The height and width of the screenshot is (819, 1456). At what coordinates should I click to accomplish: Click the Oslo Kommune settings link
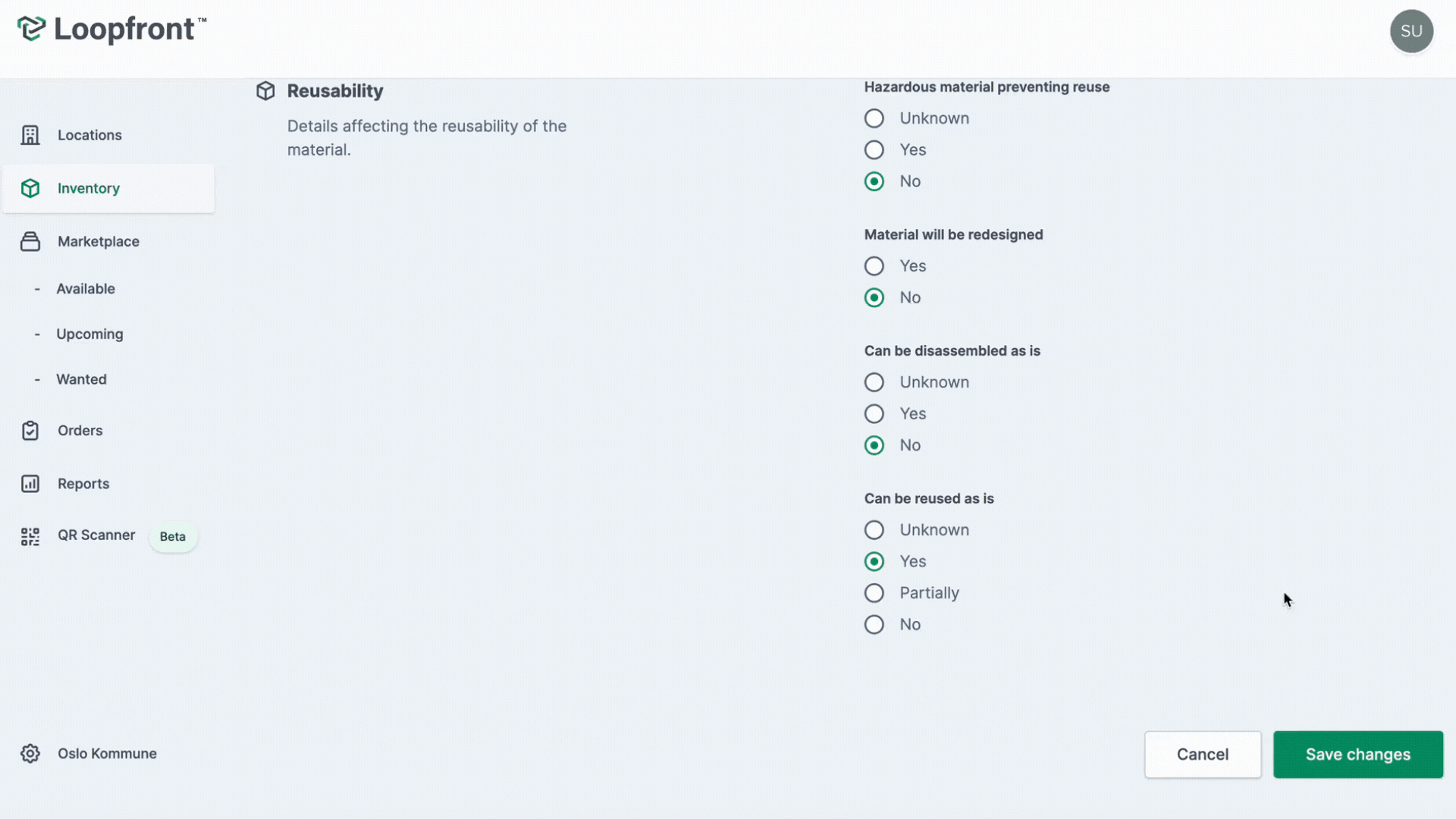click(x=107, y=754)
